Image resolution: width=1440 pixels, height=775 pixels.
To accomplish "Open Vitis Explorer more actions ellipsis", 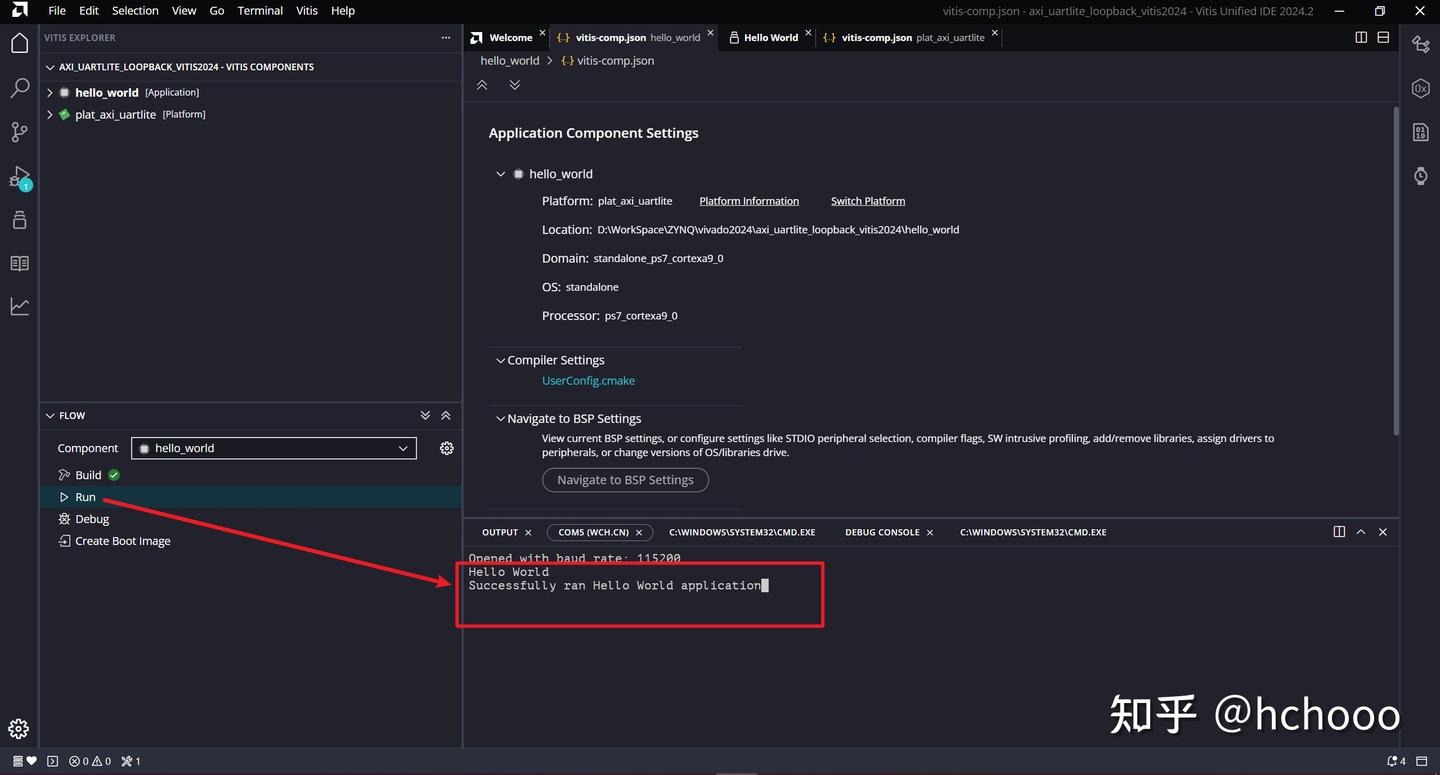I will pyautogui.click(x=446, y=38).
